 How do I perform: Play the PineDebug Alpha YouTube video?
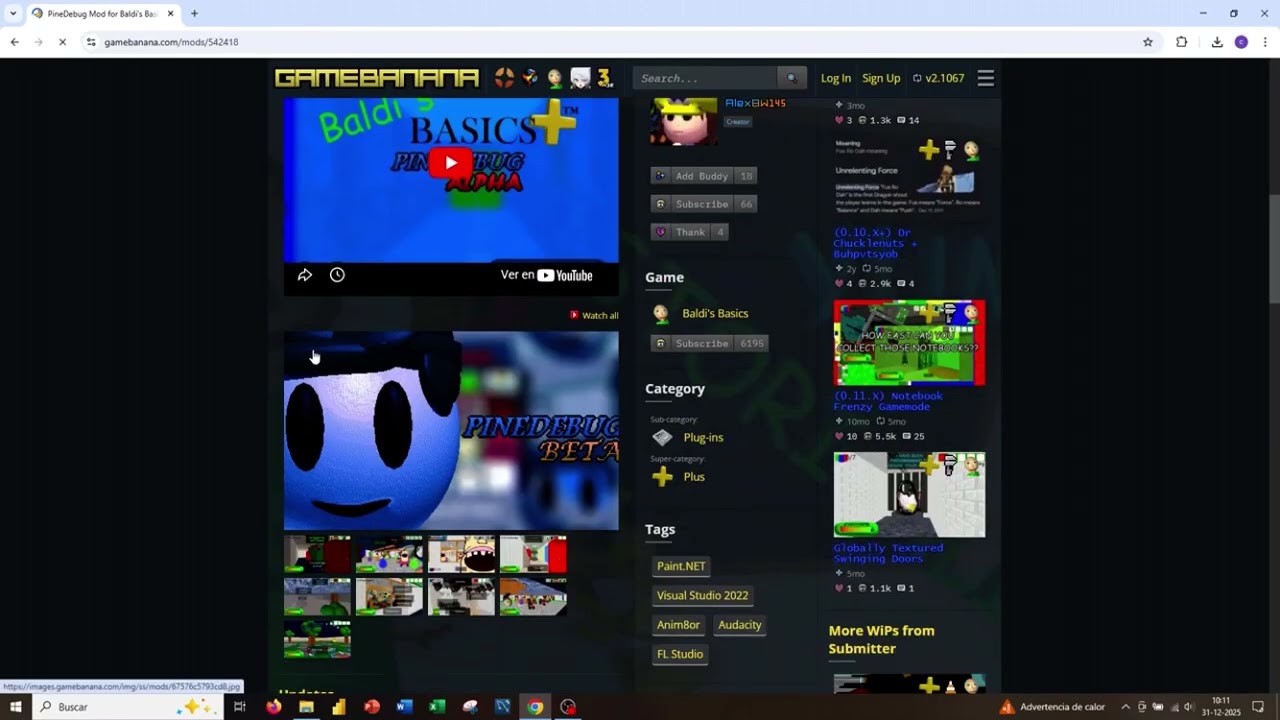point(451,163)
